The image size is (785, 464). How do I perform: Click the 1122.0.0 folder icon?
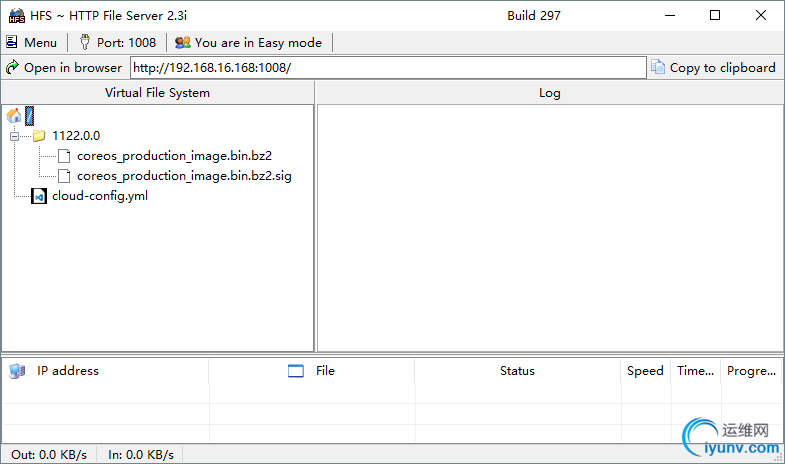click(39, 136)
